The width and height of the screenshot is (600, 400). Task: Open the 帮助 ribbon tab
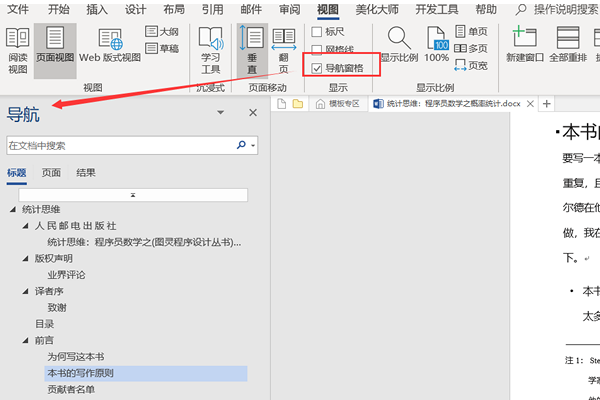[486, 9]
